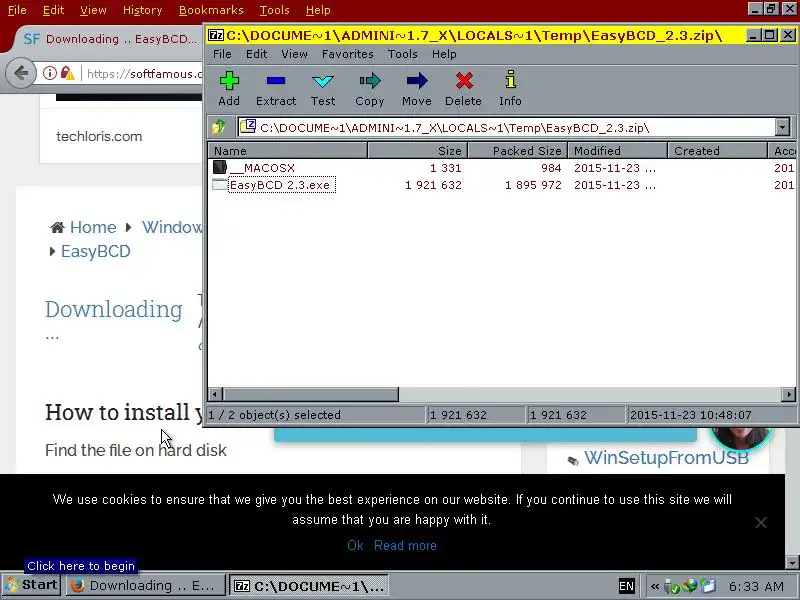The height and width of the screenshot is (600, 800).
Task: Click the 7z icon in the window title bar
Action: (216, 35)
